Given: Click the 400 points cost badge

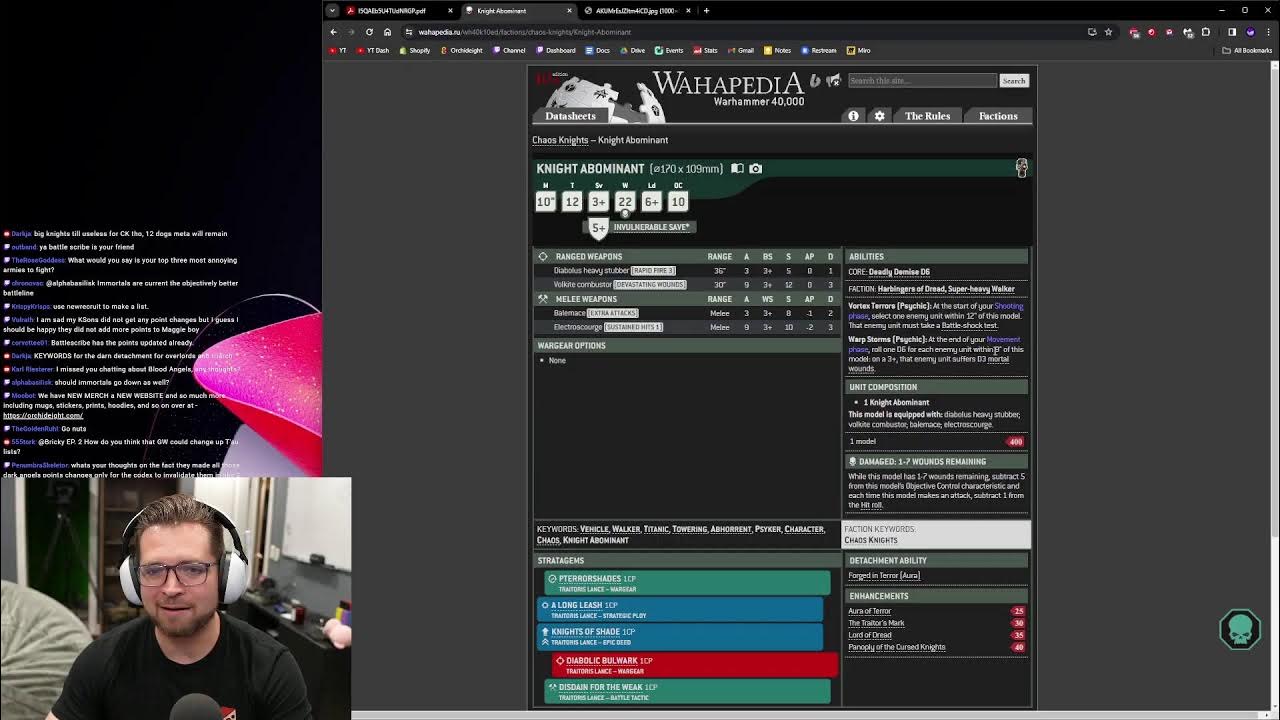Looking at the screenshot, I should click(1016, 442).
